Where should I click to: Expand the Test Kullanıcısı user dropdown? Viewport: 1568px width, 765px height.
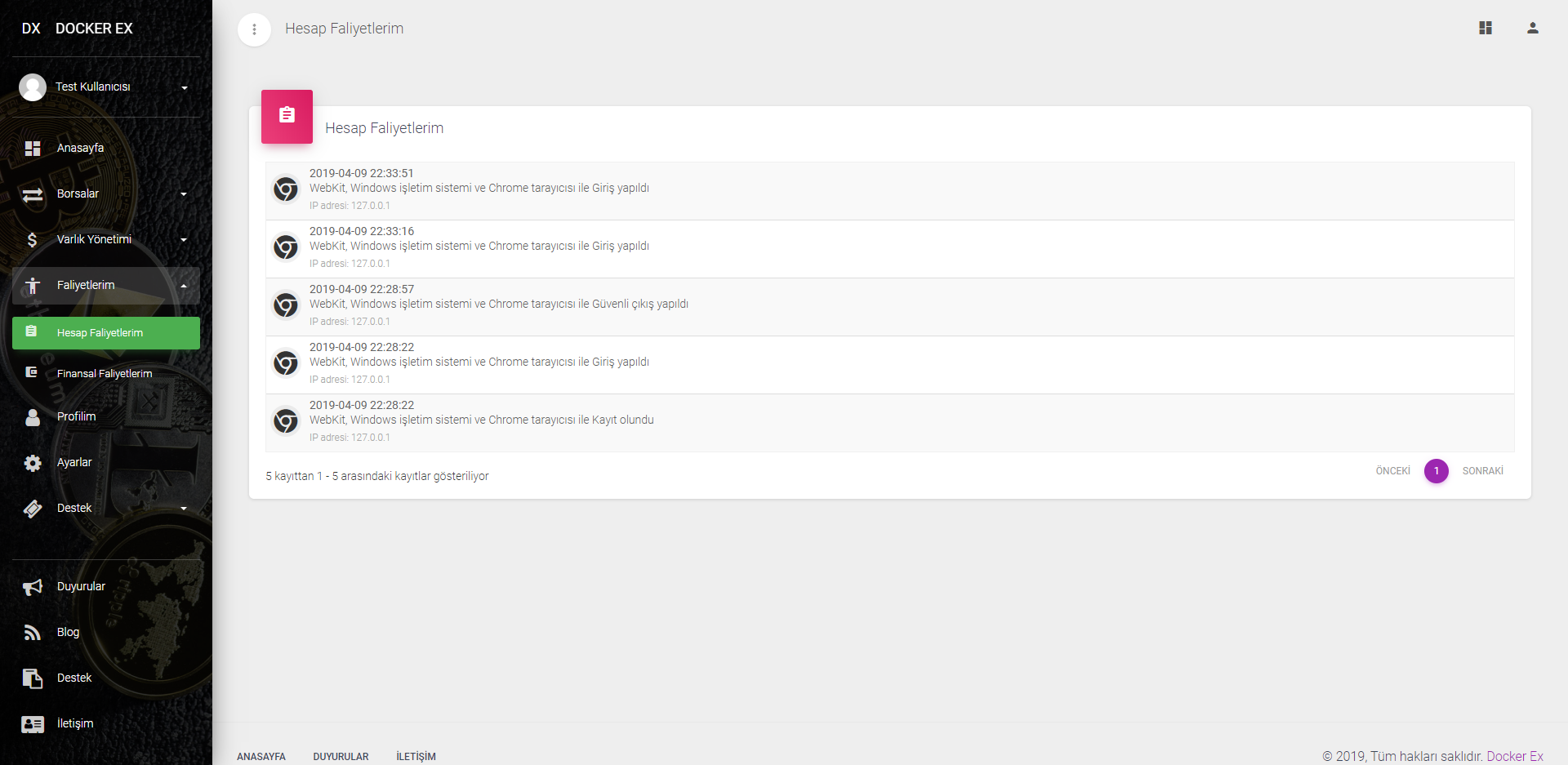tap(185, 87)
